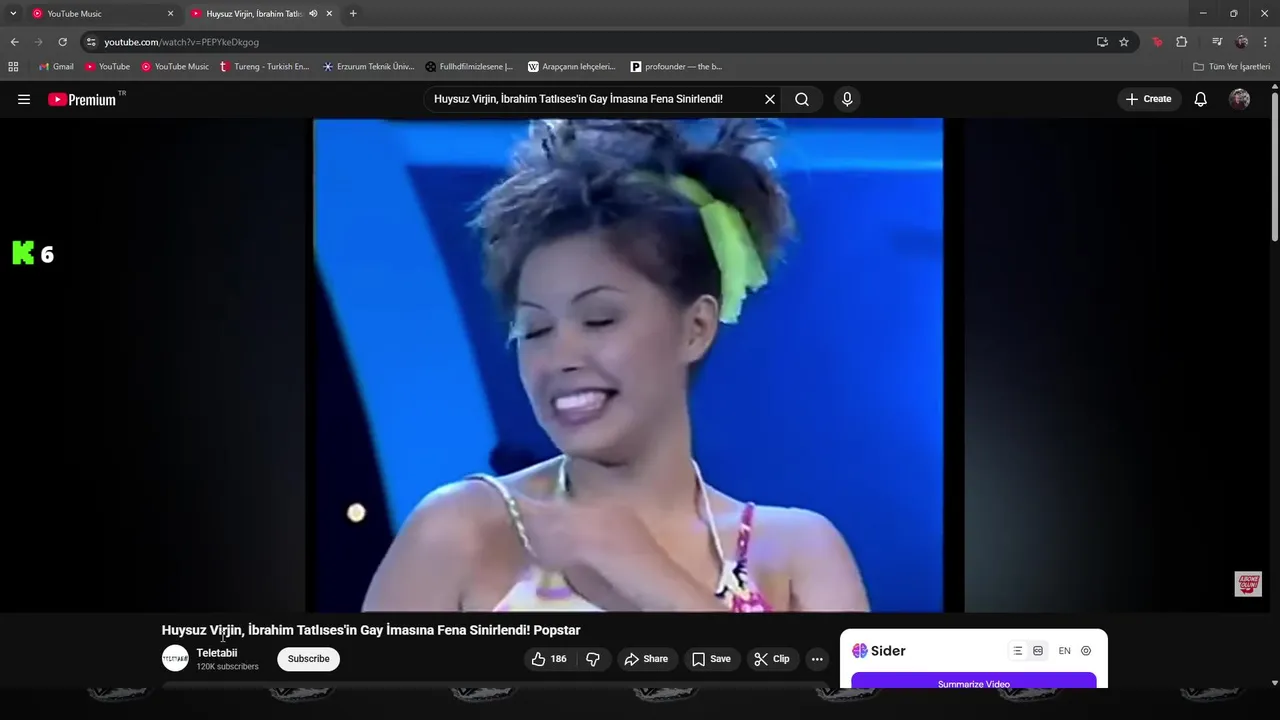Save the video to playlist

[711, 659]
